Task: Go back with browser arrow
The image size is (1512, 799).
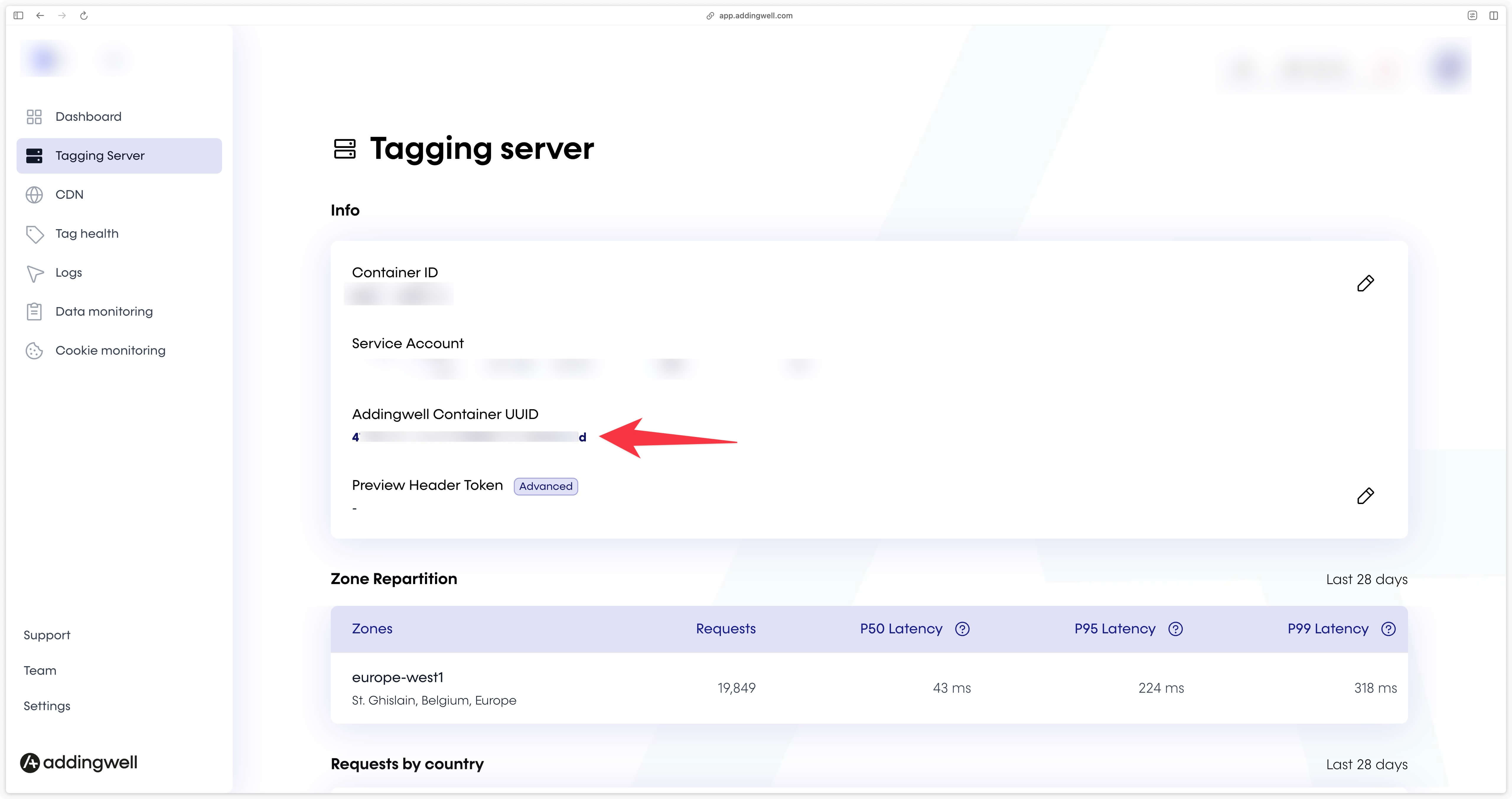Action: tap(40, 16)
